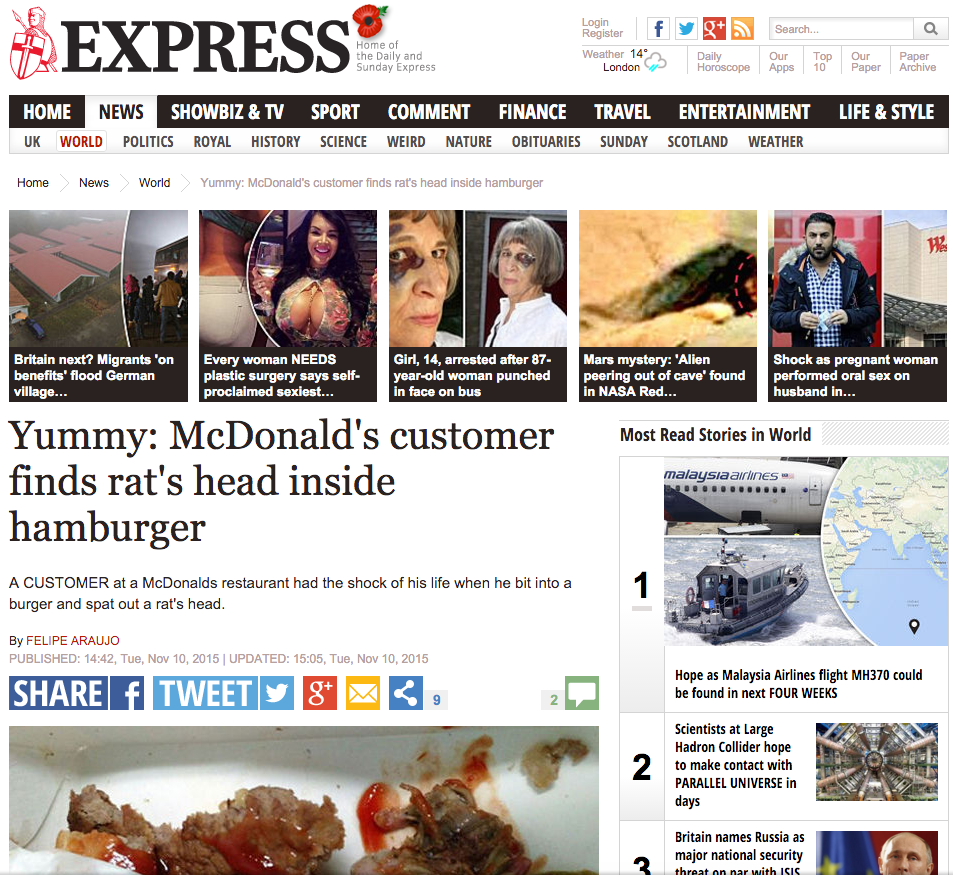Viewport: 953px width, 875px height.
Task: Share article by email envelope icon
Action: point(363,693)
